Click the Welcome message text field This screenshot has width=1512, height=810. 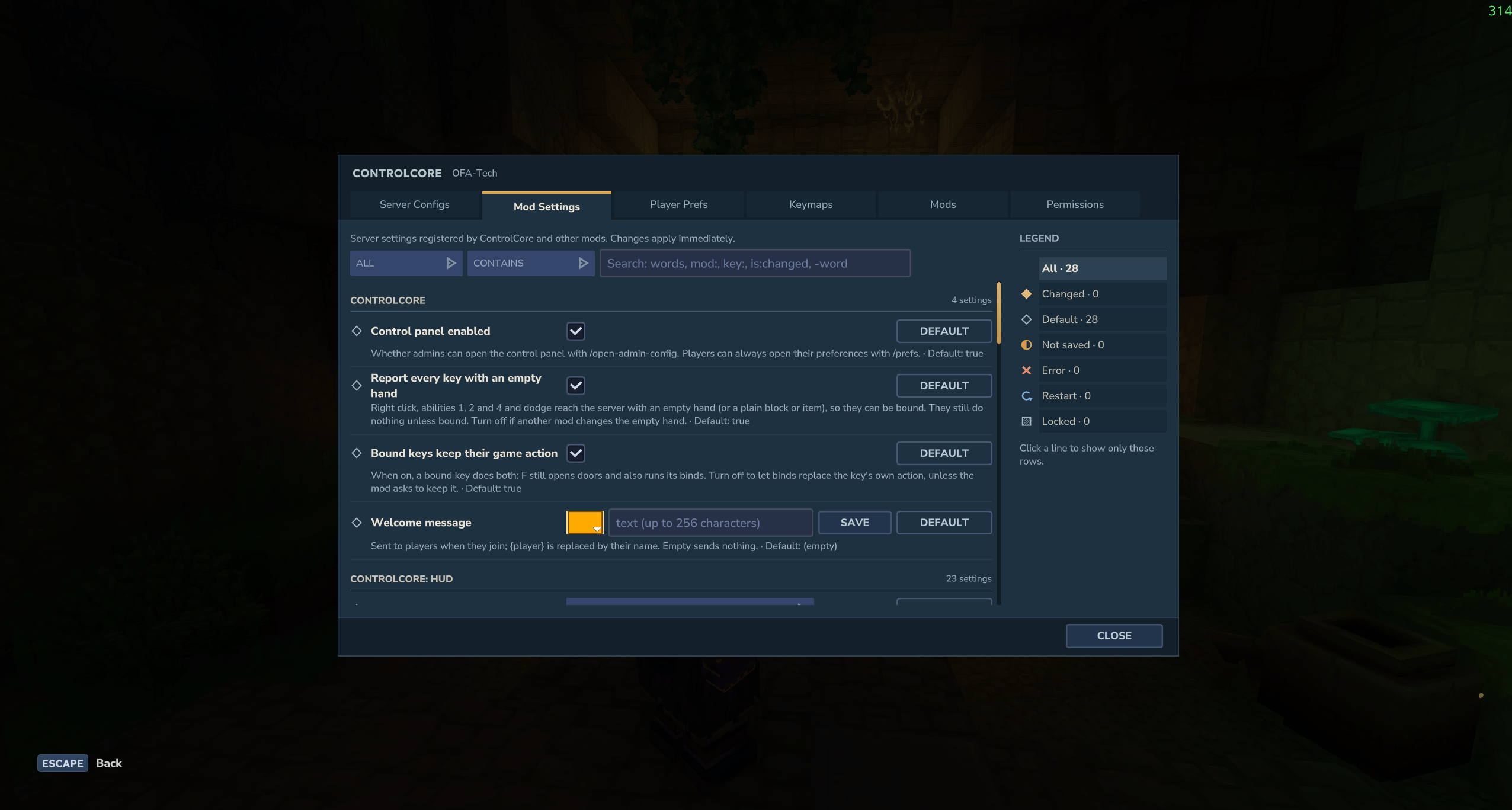(711, 523)
